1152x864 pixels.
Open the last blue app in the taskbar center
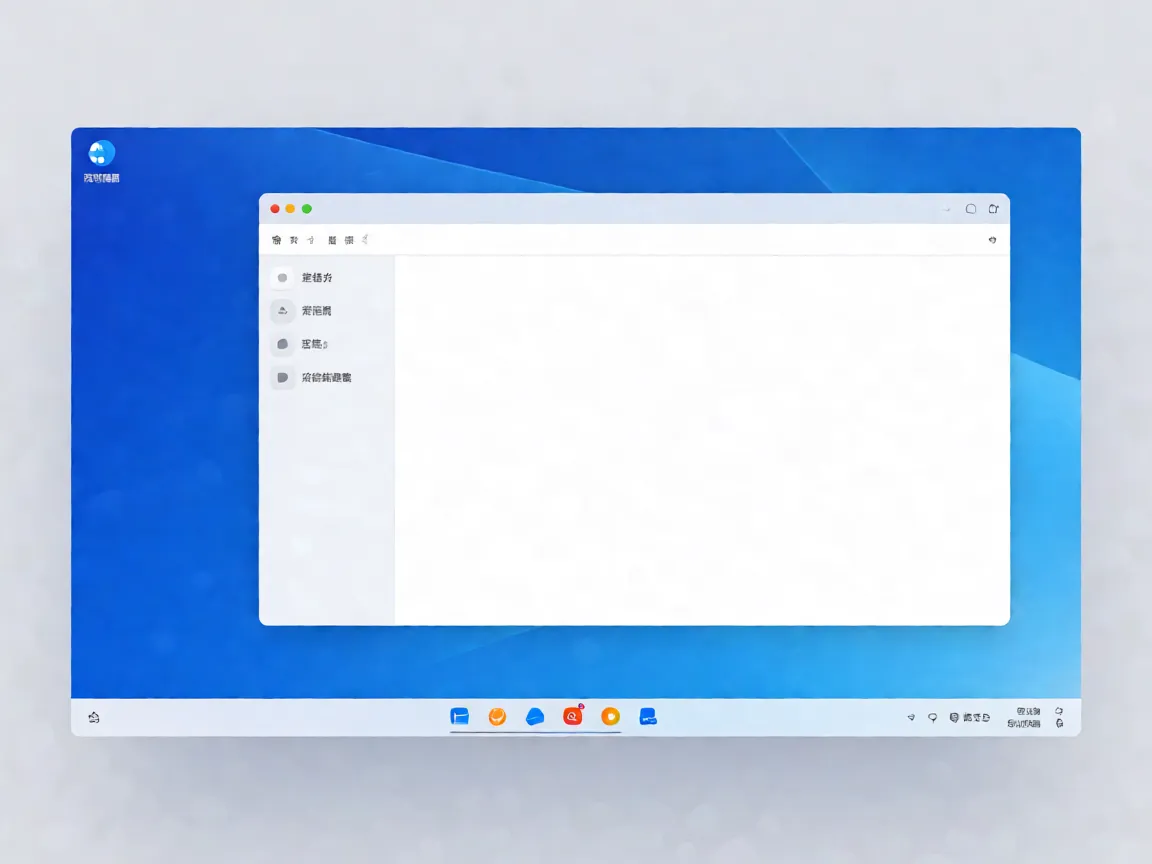point(648,716)
